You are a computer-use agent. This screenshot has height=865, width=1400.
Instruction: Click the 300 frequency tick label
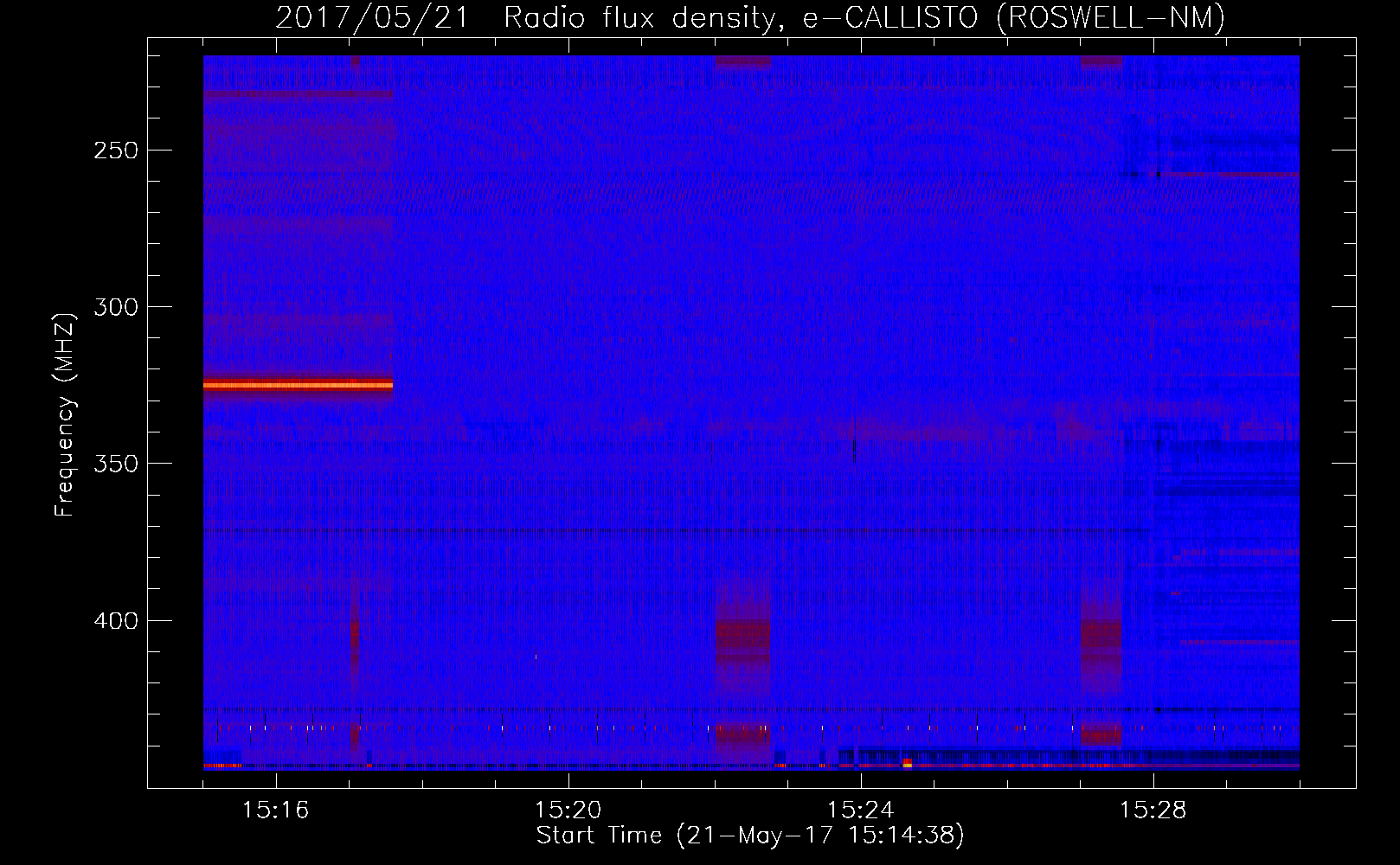click(x=115, y=307)
